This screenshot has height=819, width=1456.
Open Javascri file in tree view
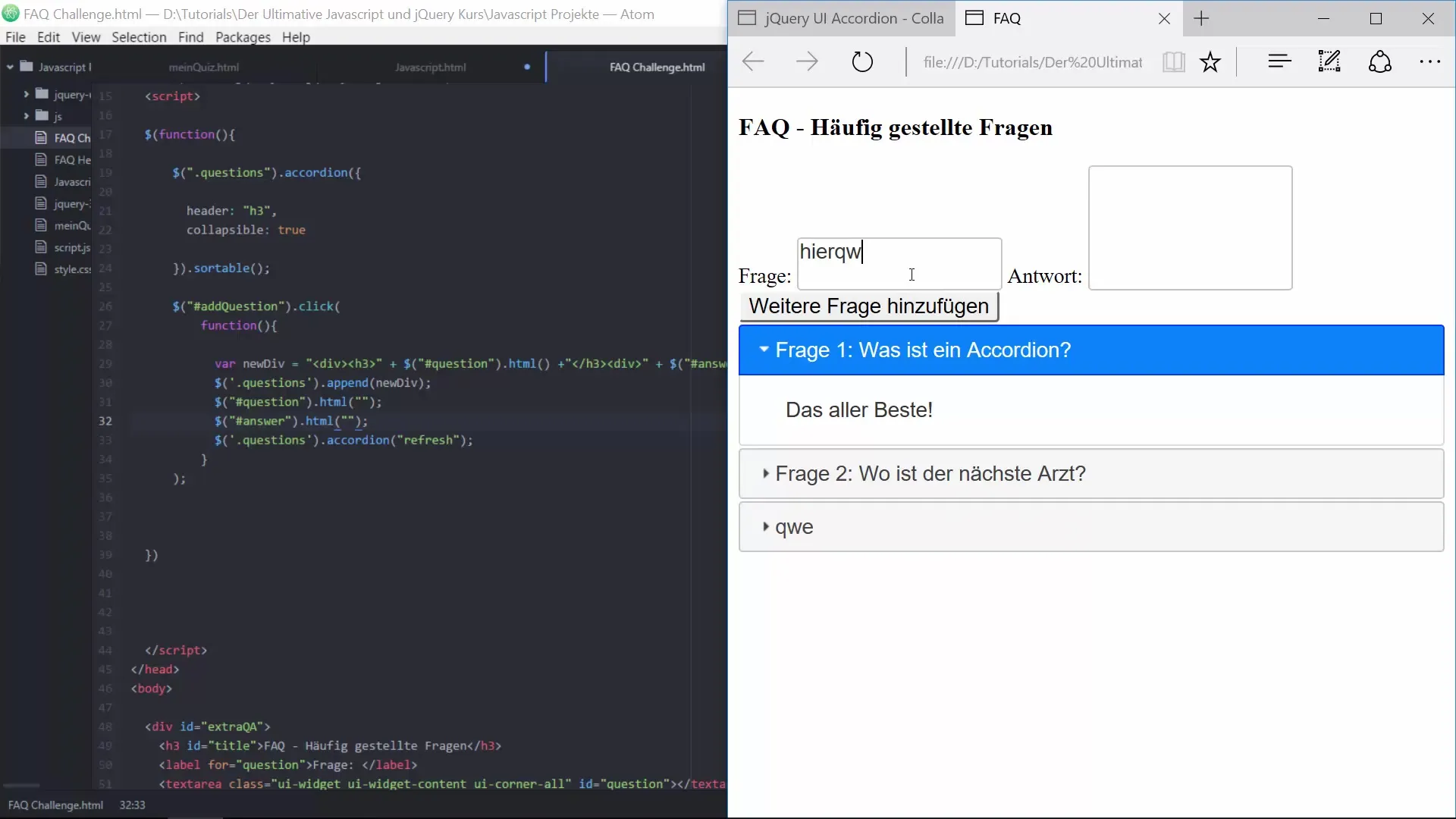(x=63, y=182)
